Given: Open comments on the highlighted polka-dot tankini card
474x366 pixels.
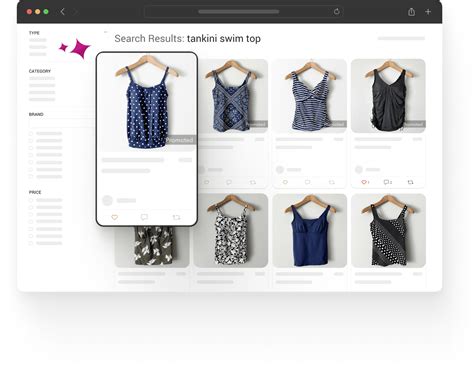Looking at the screenshot, I should (144, 217).
